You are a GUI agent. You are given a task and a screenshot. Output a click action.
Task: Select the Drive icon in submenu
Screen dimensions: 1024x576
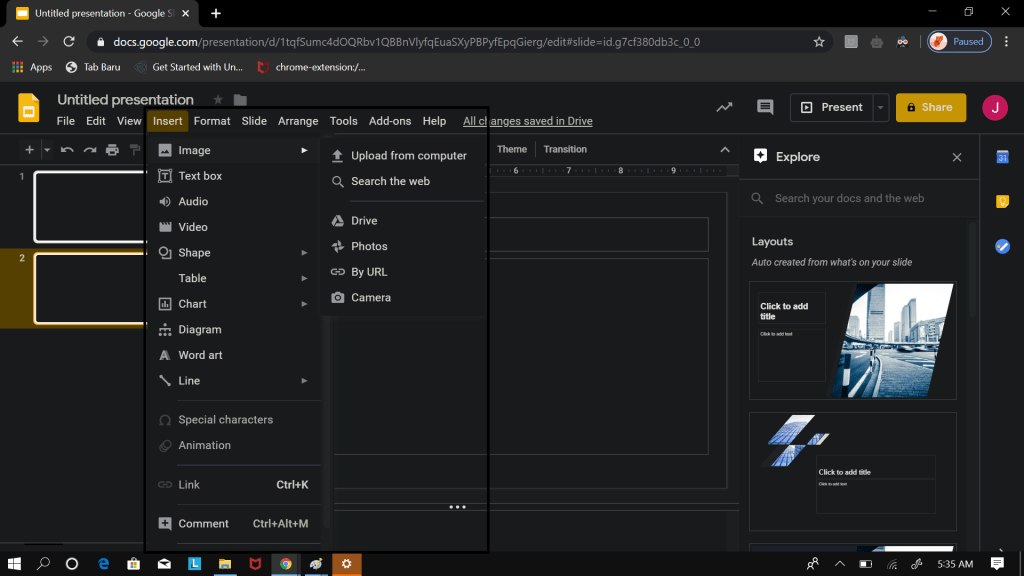[338, 221]
